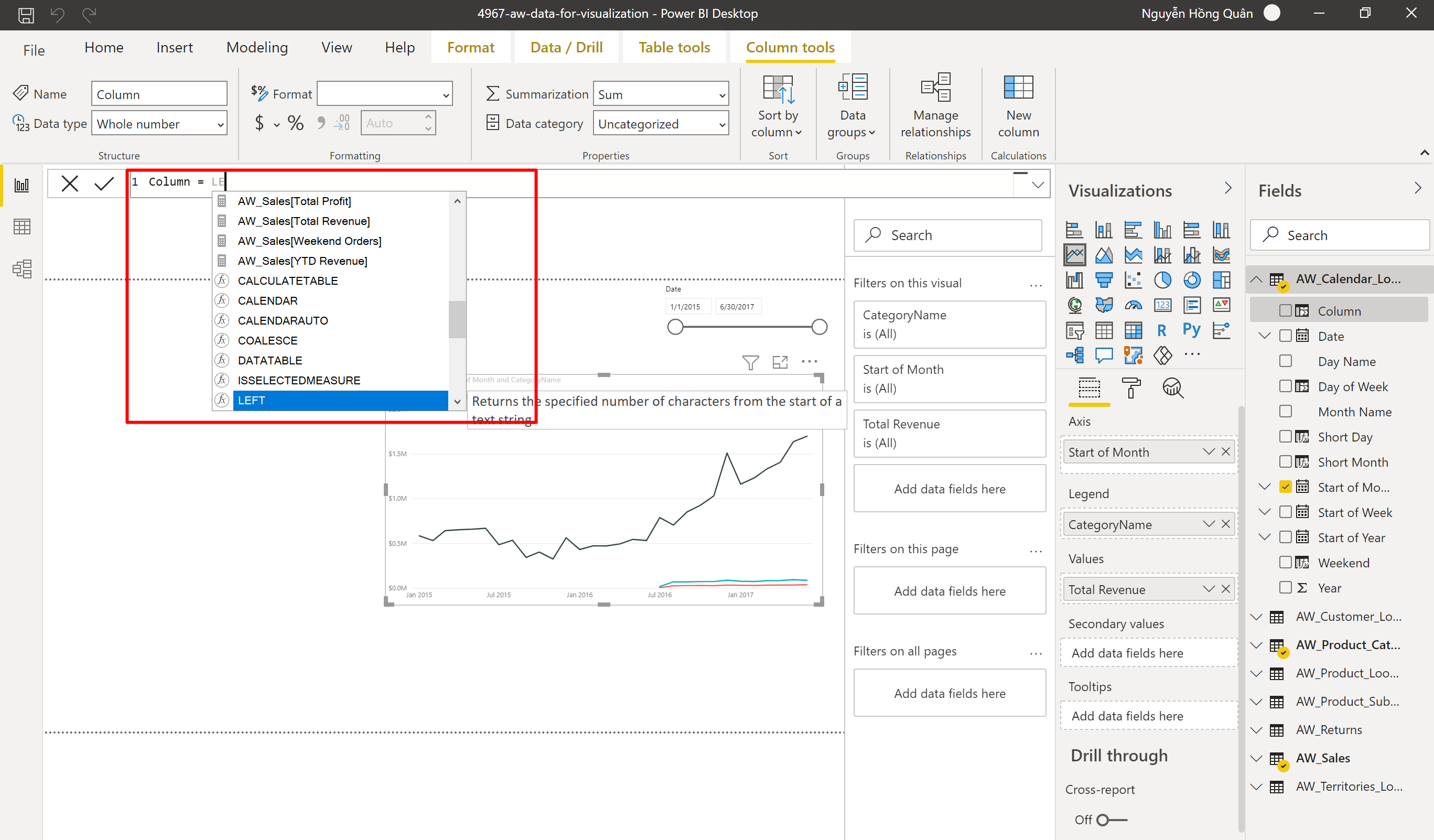Click the autocomplete list scrollbar thumb
Screen dimensions: 1434x840
[x=457, y=319]
